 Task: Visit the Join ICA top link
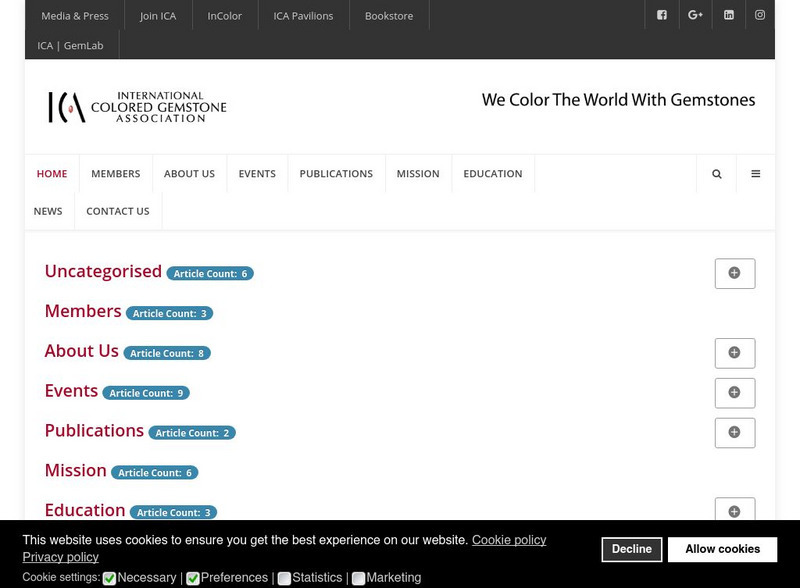pos(158,16)
